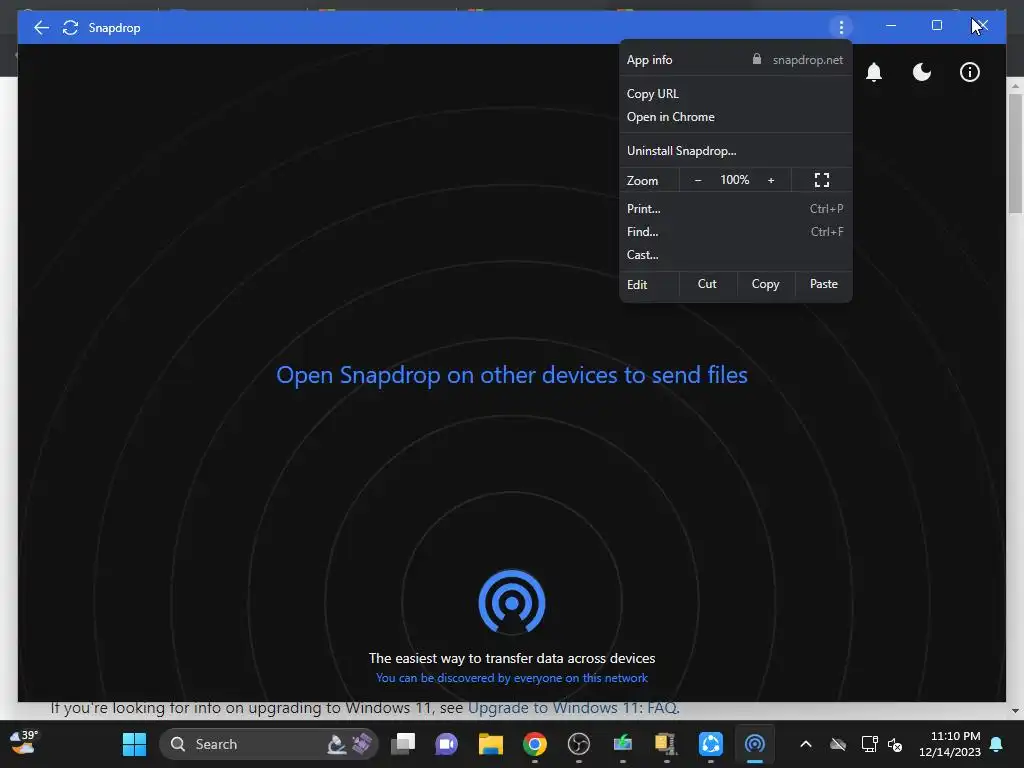Viewport: 1024px width, 768px height.
Task: Open OBS Studio from the taskbar
Action: pos(579,744)
